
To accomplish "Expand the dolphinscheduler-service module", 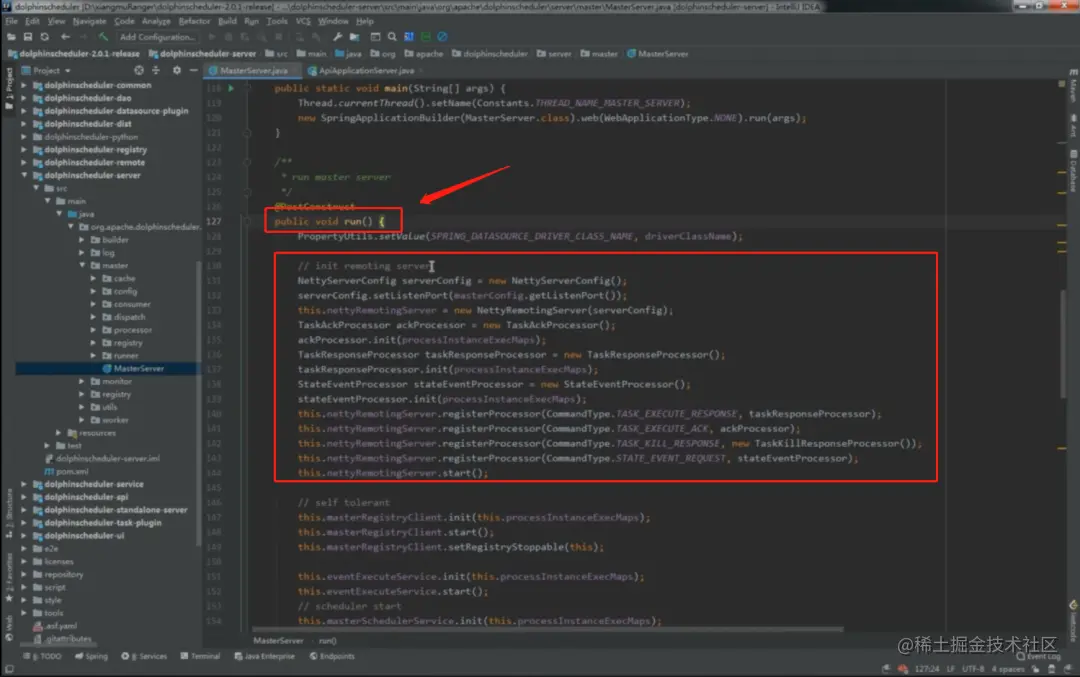I will point(24,484).
